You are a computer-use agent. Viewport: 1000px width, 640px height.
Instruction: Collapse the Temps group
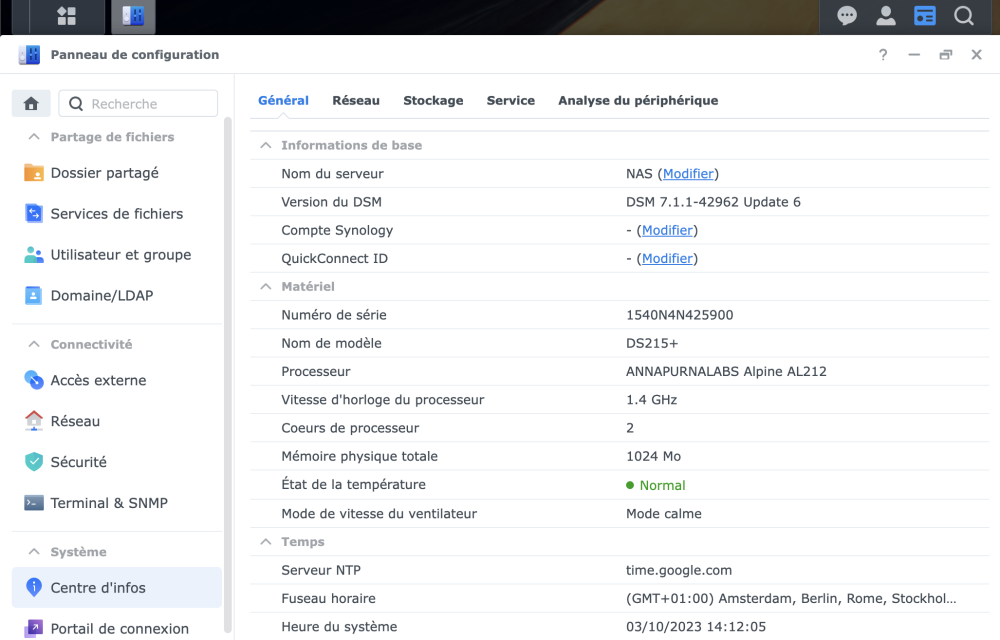pyautogui.click(x=266, y=542)
